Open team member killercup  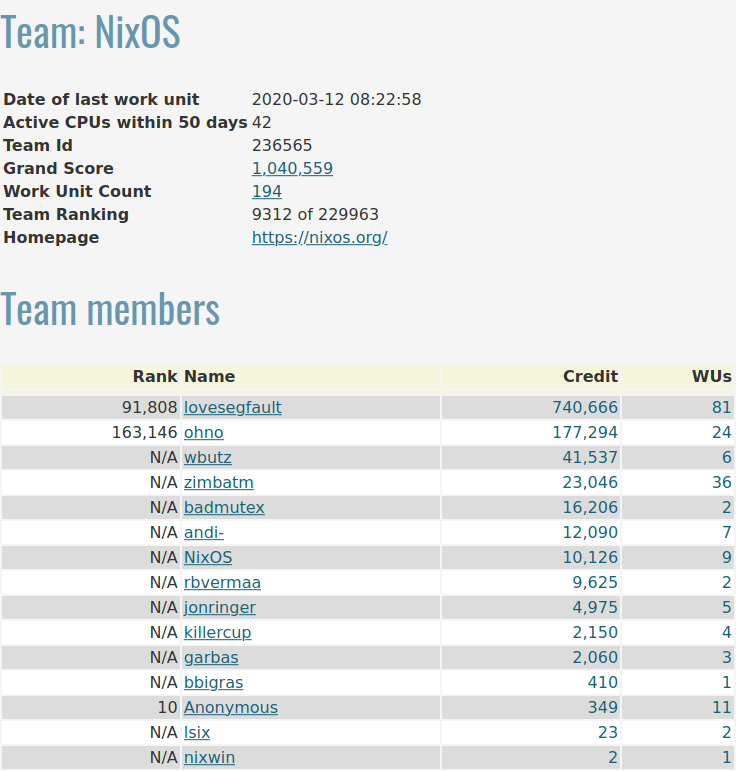(217, 633)
